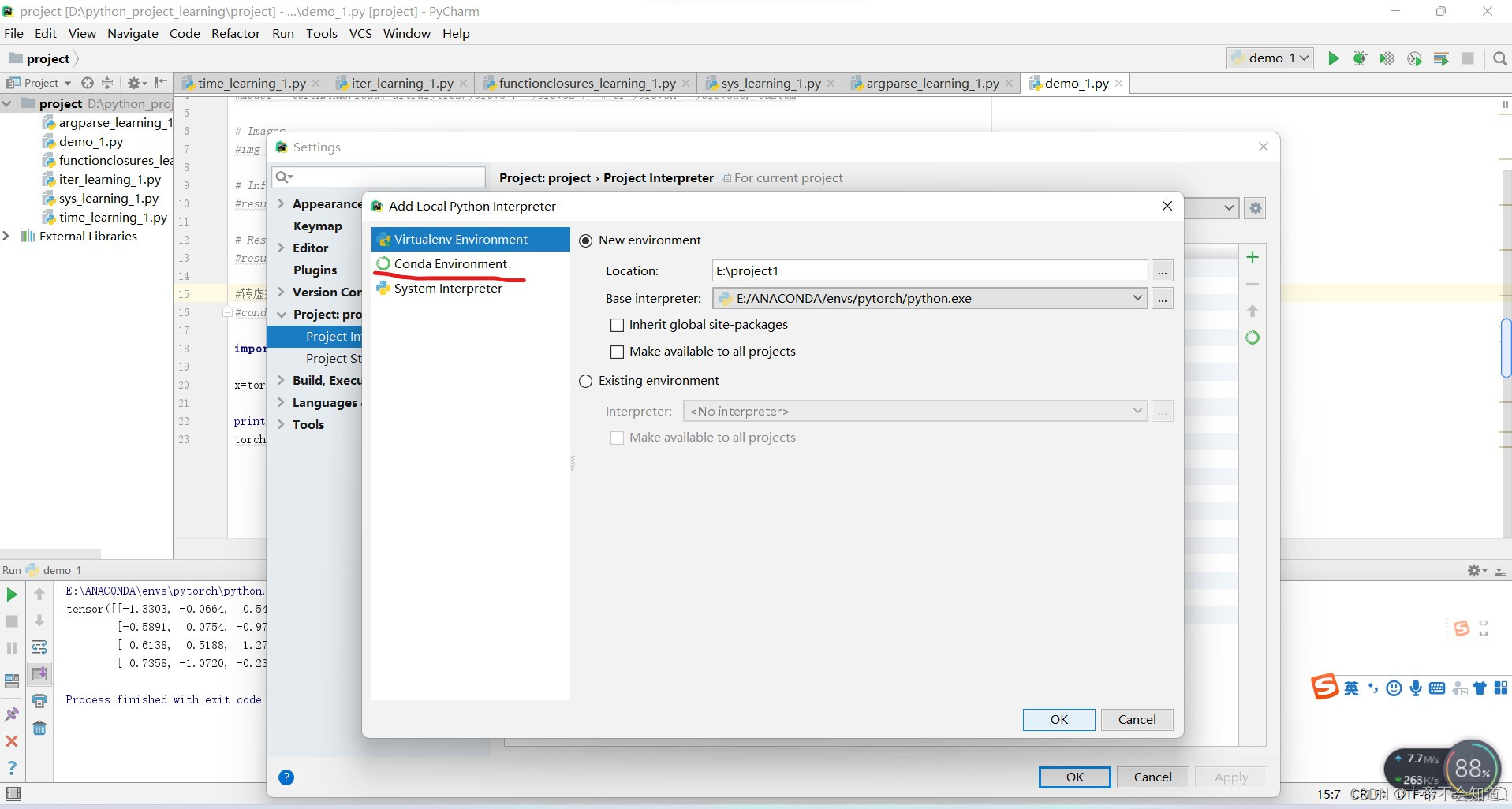Image resolution: width=1512 pixels, height=809 pixels.
Task: Expand the Appearance settings node
Action: click(281, 203)
